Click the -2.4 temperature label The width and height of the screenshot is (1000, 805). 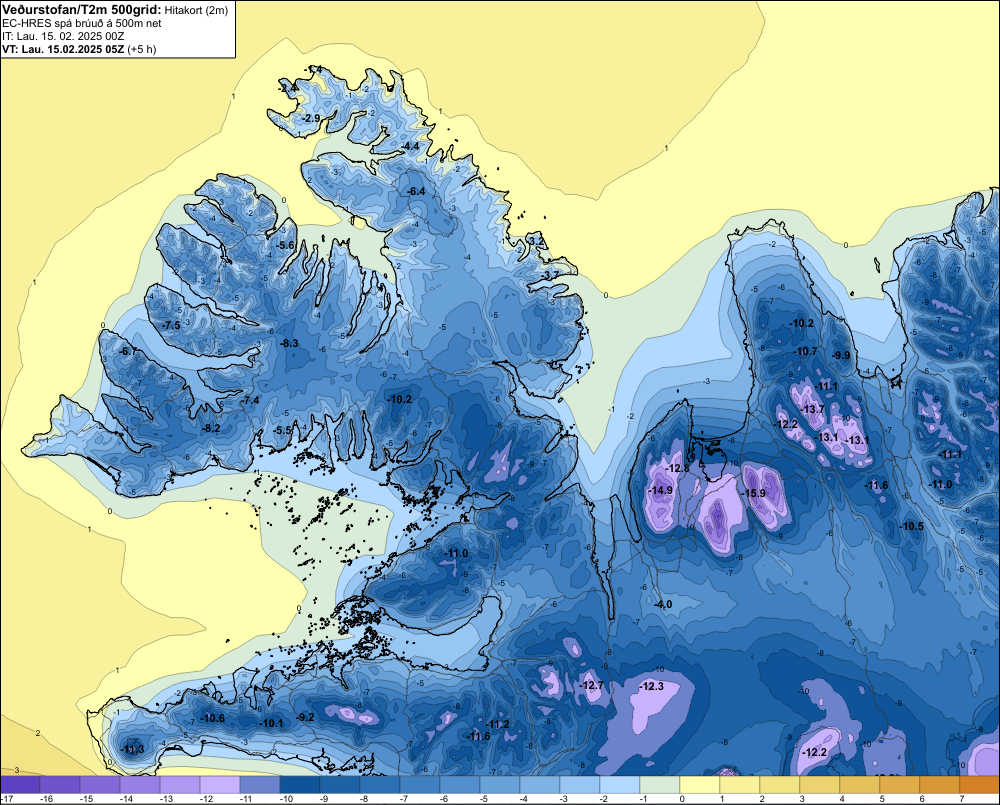pyautogui.click(x=288, y=87)
